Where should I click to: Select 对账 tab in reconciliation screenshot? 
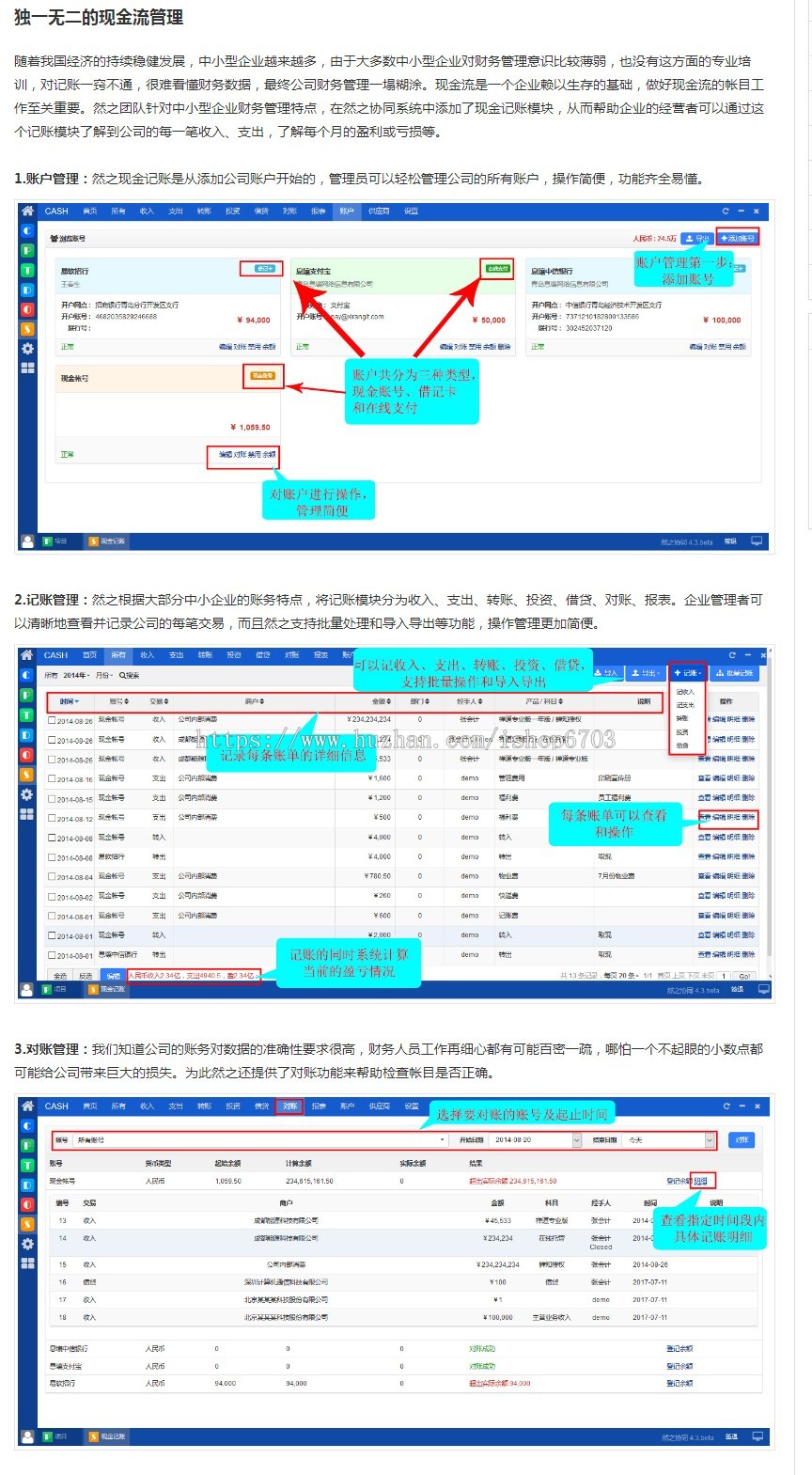coord(289,1106)
